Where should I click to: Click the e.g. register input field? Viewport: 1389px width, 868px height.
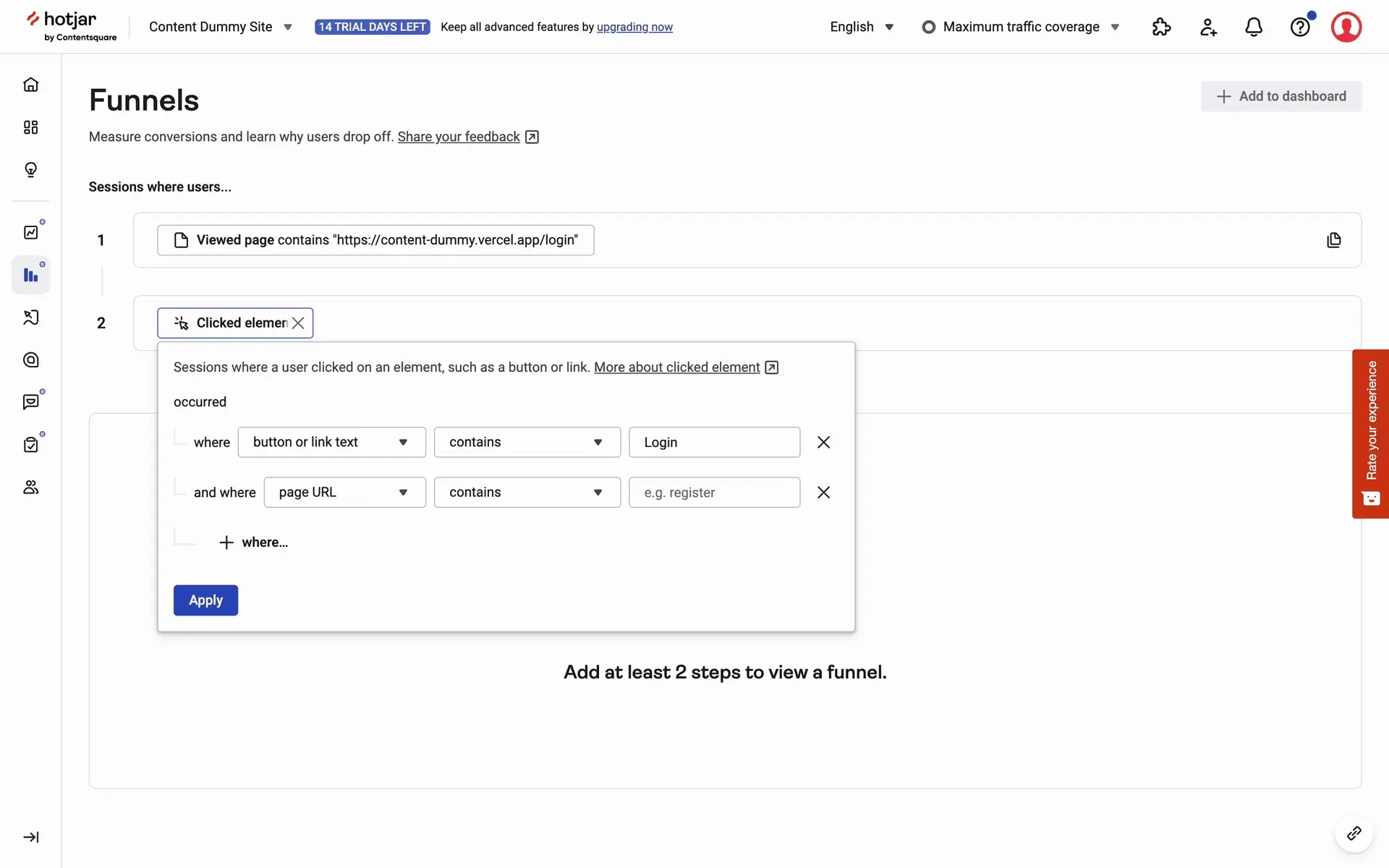tap(714, 493)
